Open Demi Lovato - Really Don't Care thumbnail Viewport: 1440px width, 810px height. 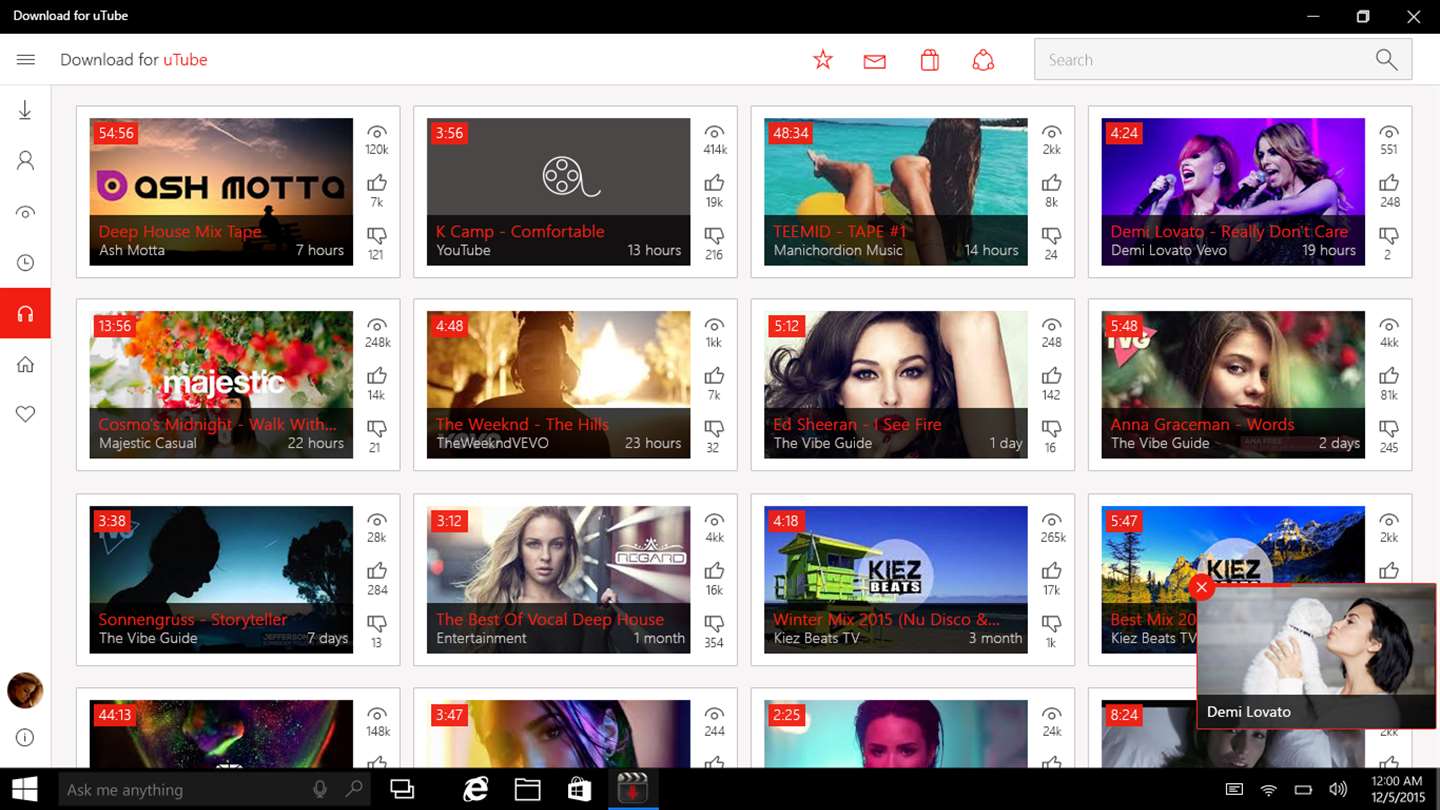pos(1233,192)
